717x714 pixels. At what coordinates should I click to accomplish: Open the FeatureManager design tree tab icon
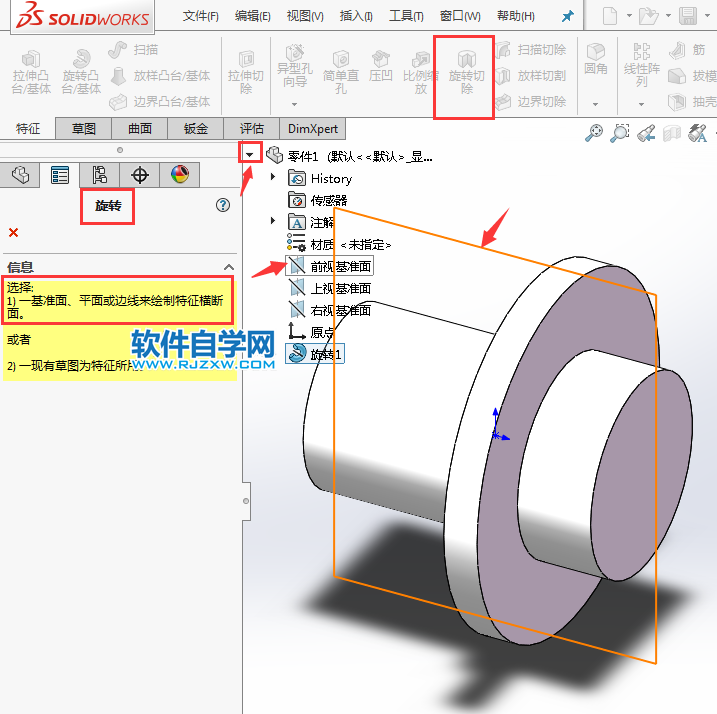20,175
